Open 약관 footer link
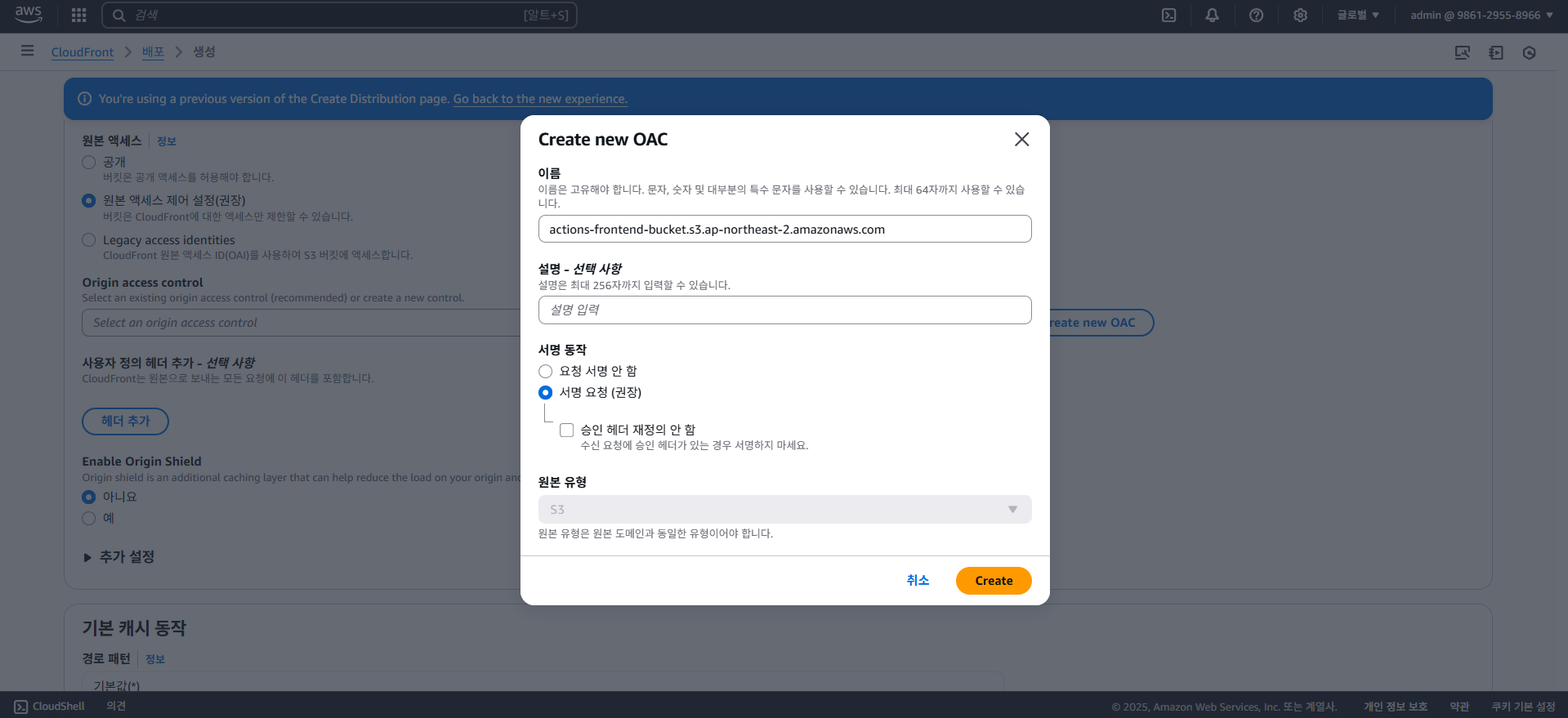Image resolution: width=1568 pixels, height=718 pixels. [x=1459, y=707]
